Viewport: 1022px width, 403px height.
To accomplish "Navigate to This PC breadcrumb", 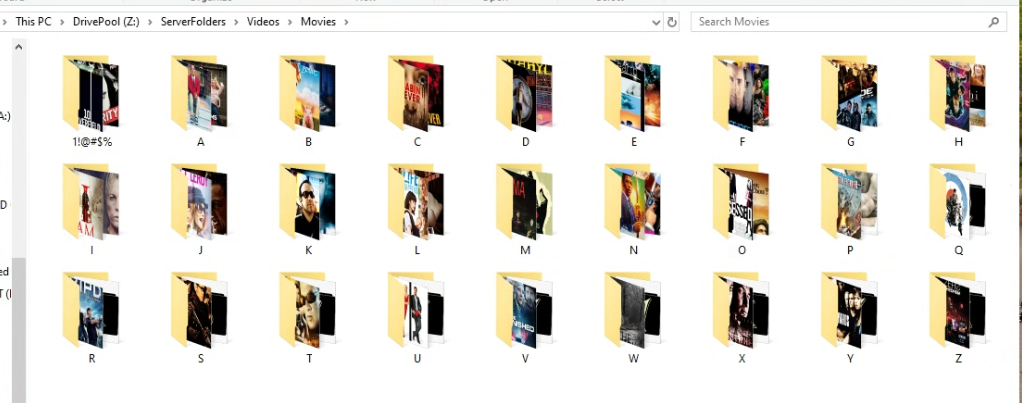I will 33,22.
